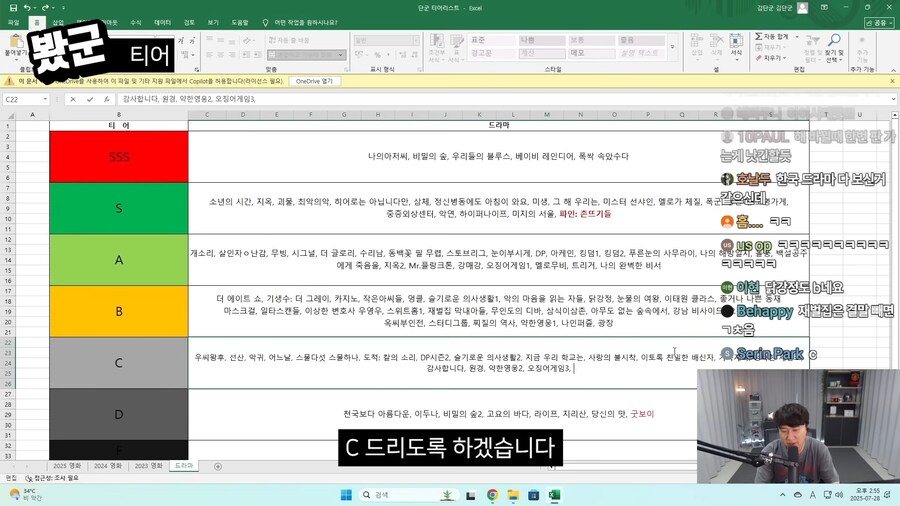Open the number format combo box
Viewport: 900px width, 506px height.
pyautogui.click(x=386, y=40)
